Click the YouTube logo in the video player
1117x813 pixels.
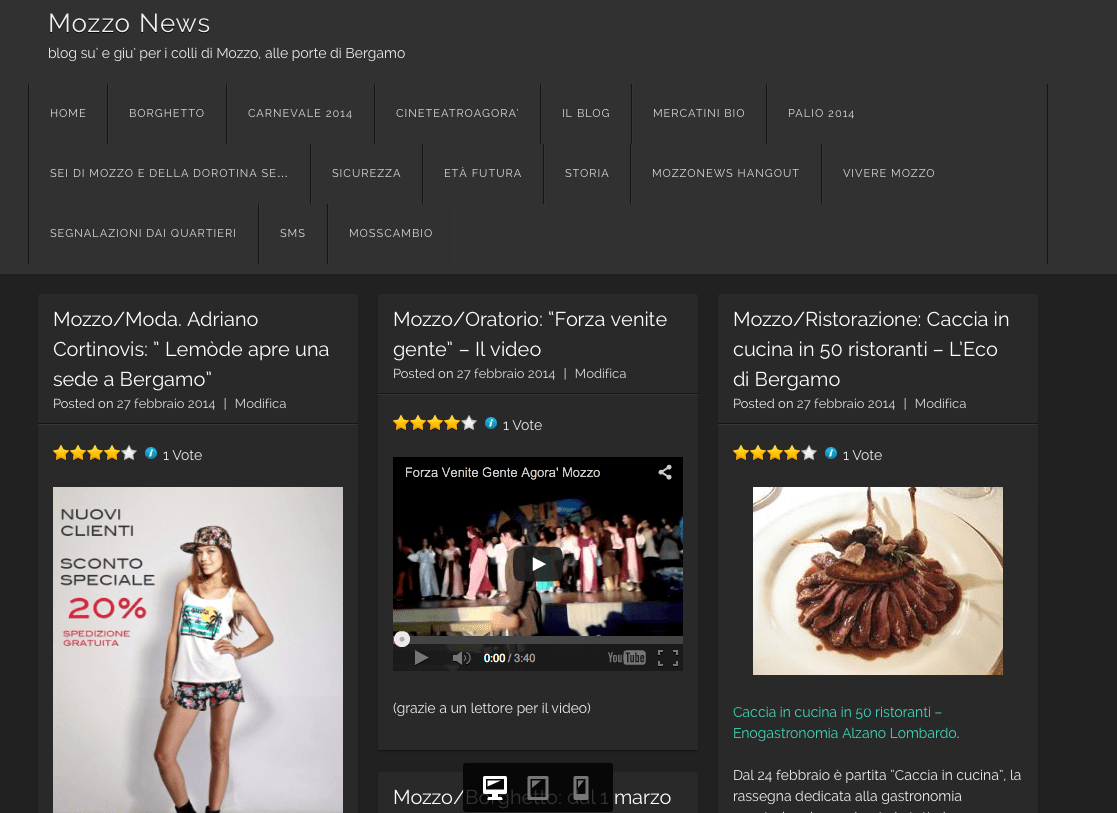tap(626, 658)
